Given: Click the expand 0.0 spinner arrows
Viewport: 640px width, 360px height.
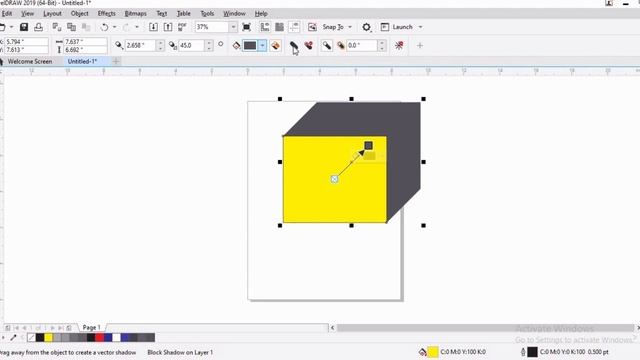Looking at the screenshot, I should (x=382, y=45).
